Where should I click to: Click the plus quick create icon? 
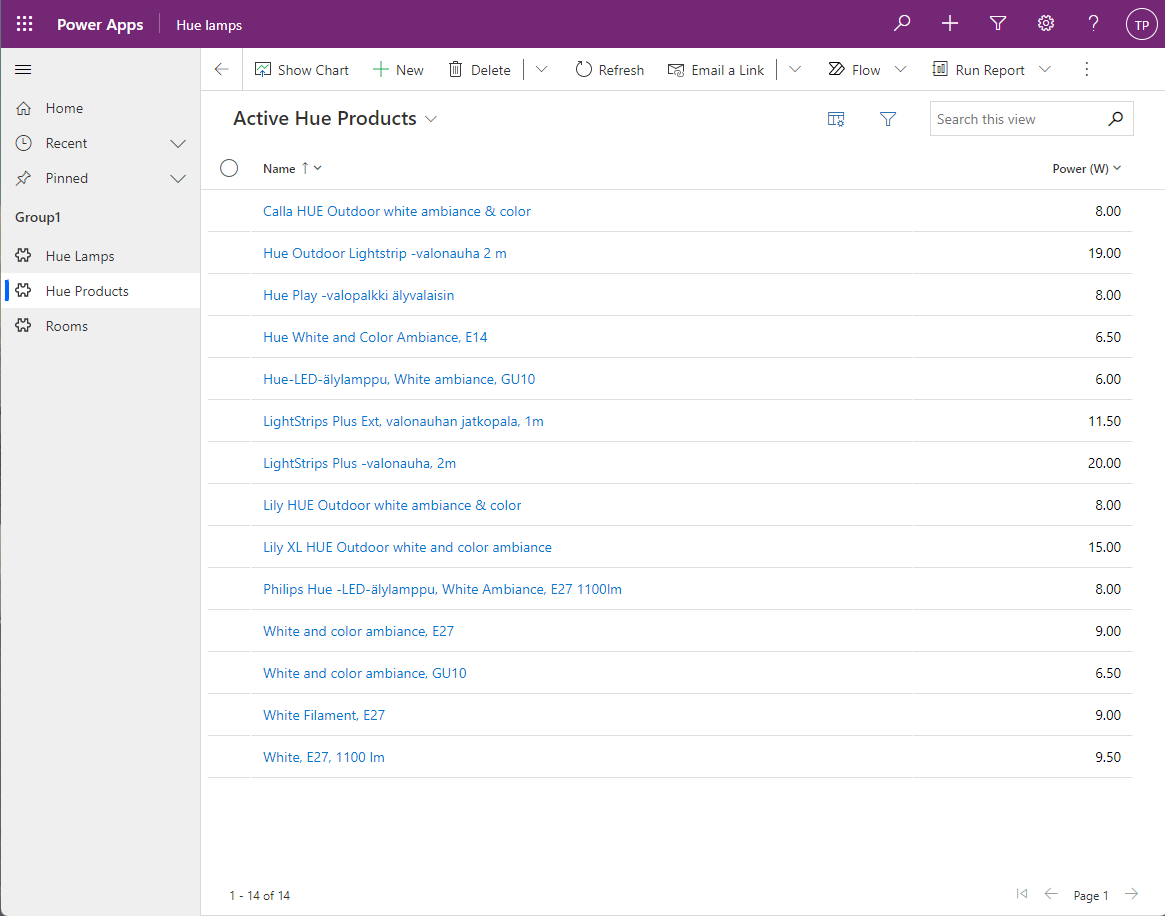point(950,24)
